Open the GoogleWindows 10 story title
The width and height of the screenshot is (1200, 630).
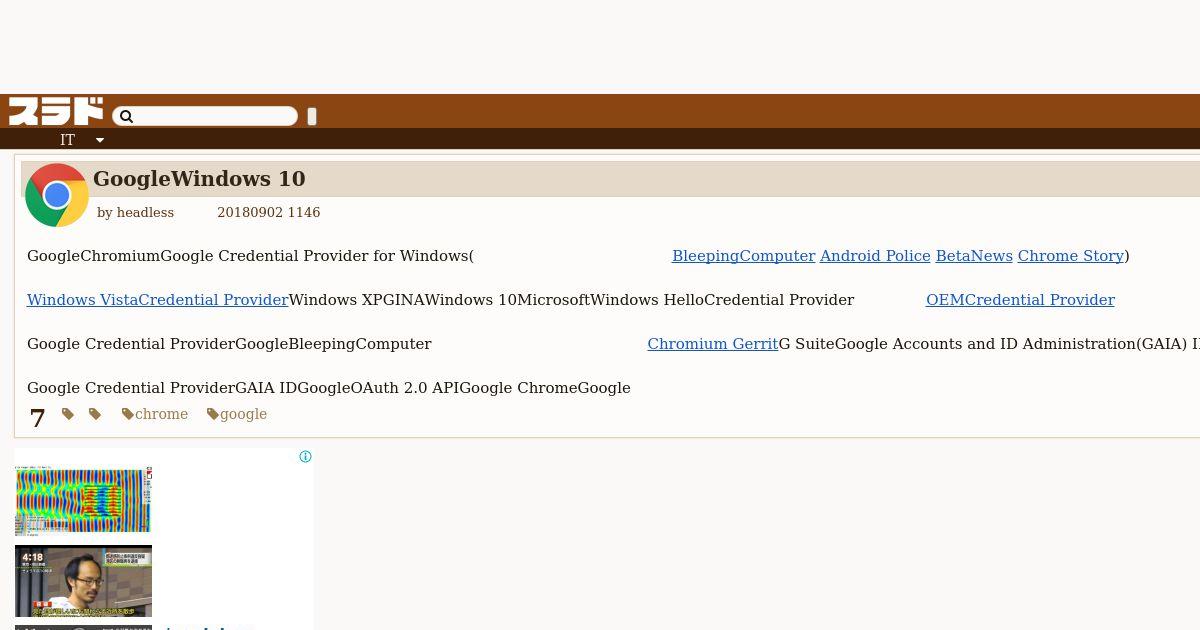pyautogui.click(x=199, y=179)
